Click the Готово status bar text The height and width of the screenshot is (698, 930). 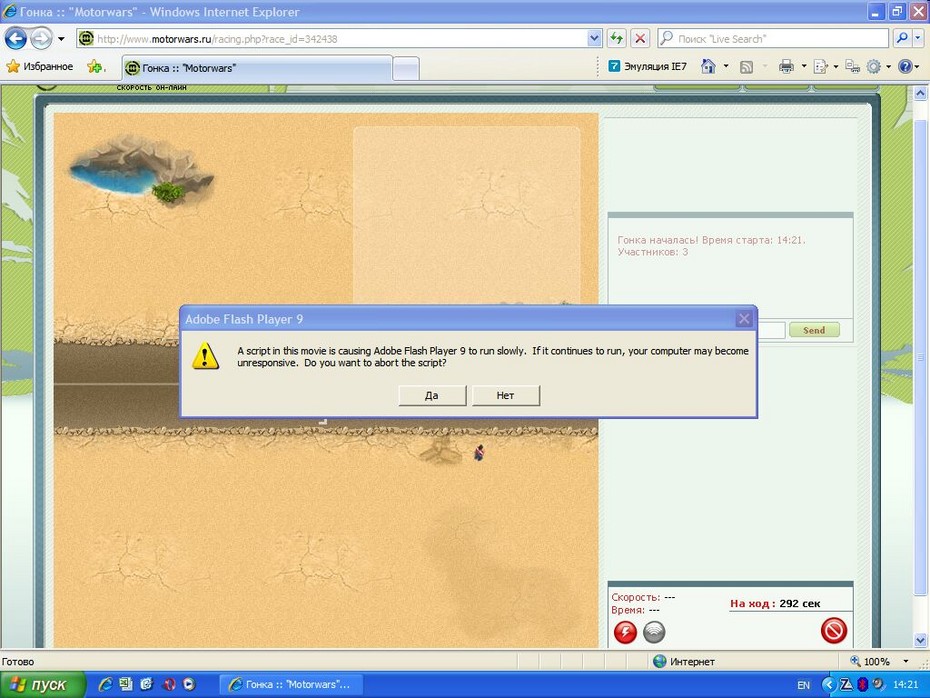[18, 662]
